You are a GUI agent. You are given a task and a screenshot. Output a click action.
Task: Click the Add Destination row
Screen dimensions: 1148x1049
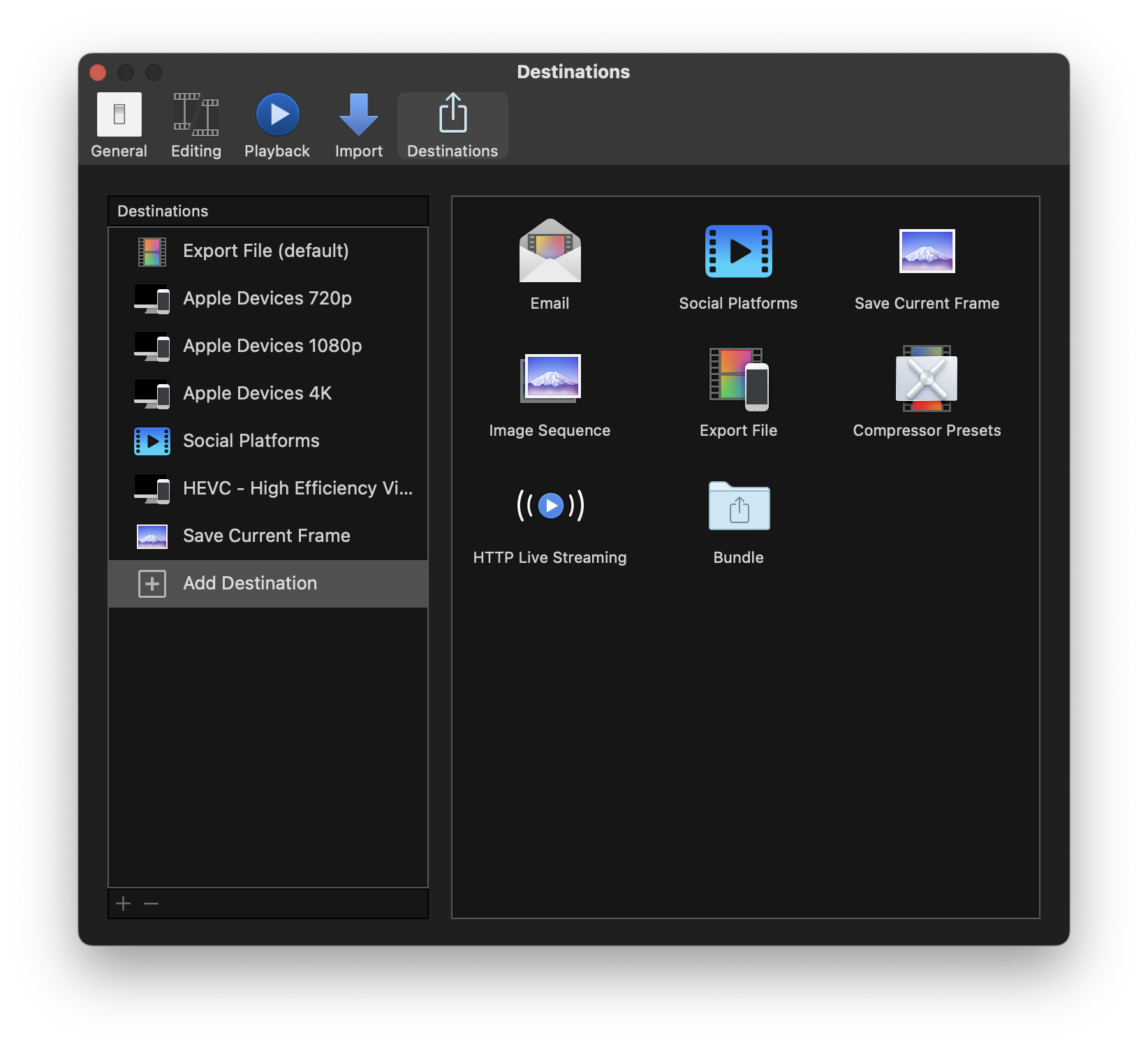click(x=250, y=584)
